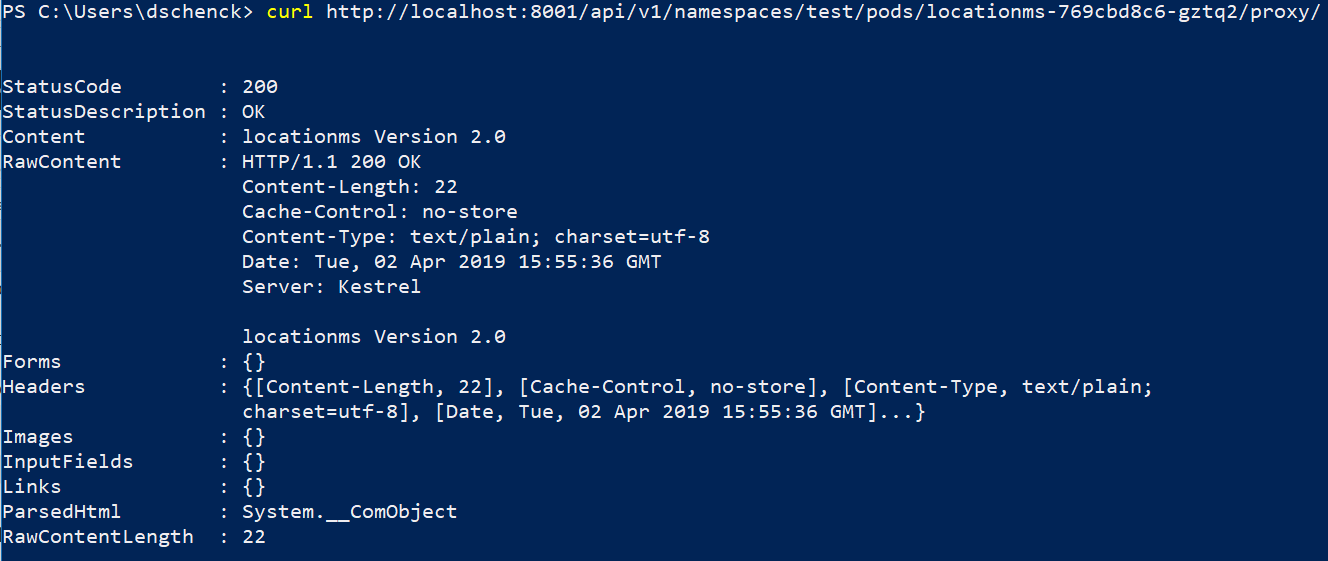This screenshot has width=1328, height=561.
Task: Click the Headers property label
Action: pos(44,387)
